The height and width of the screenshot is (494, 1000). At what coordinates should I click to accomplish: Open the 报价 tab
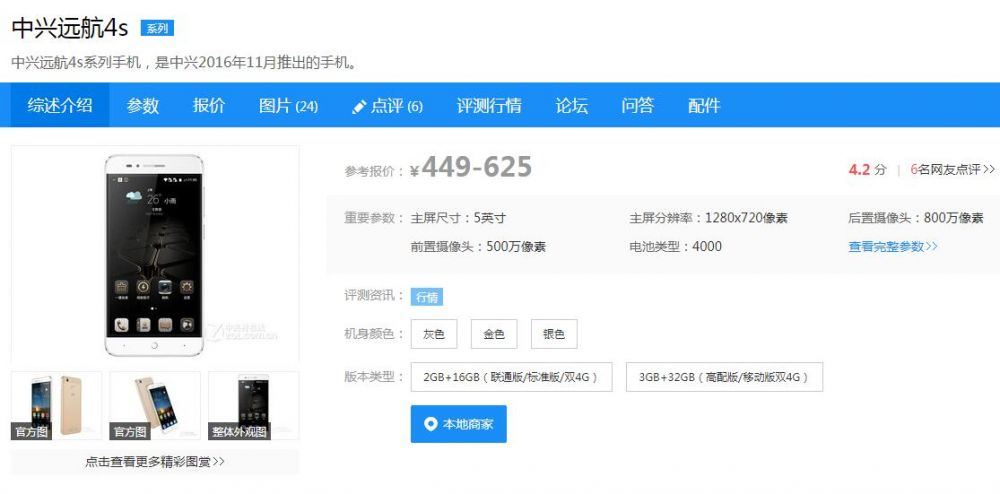pos(209,105)
